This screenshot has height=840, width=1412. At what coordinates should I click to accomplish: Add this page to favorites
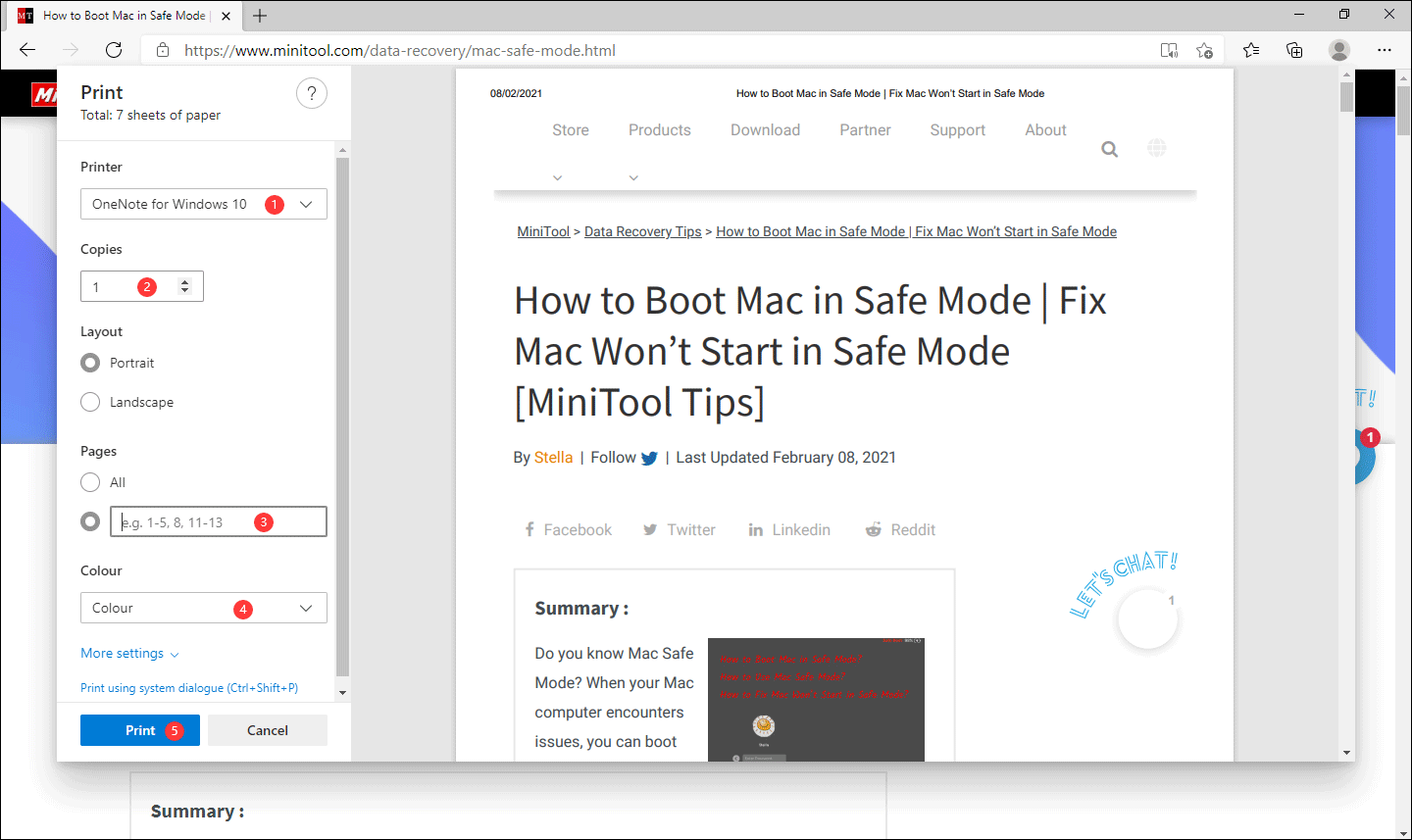(x=1205, y=50)
